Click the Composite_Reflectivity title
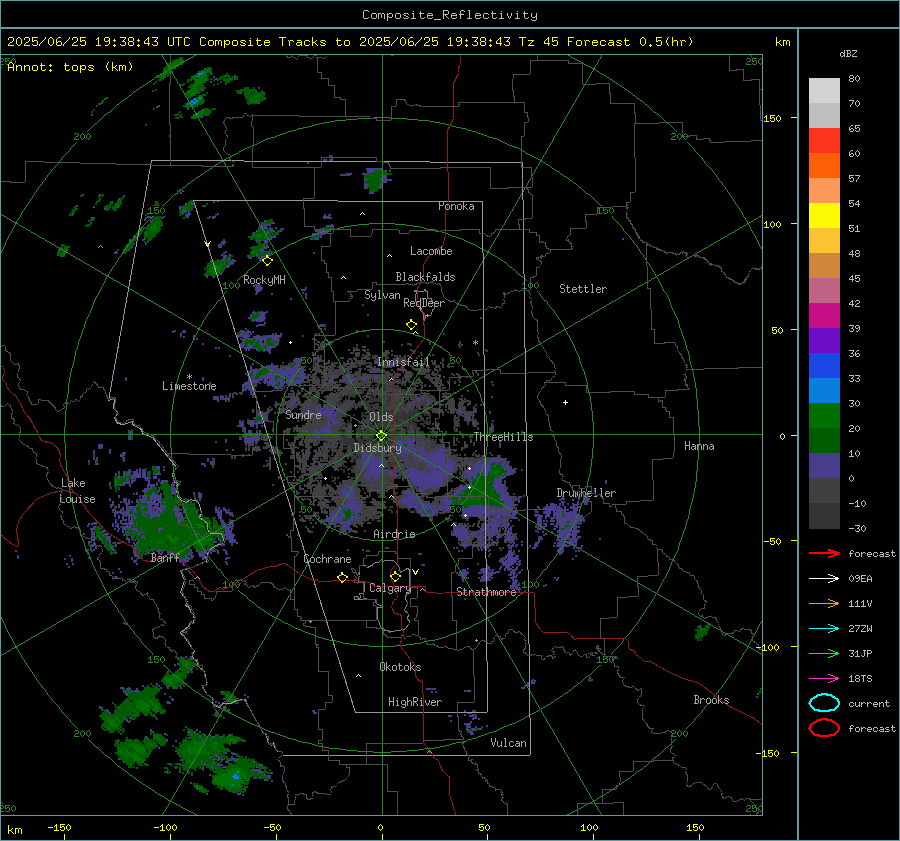The image size is (900, 841). tap(449, 15)
